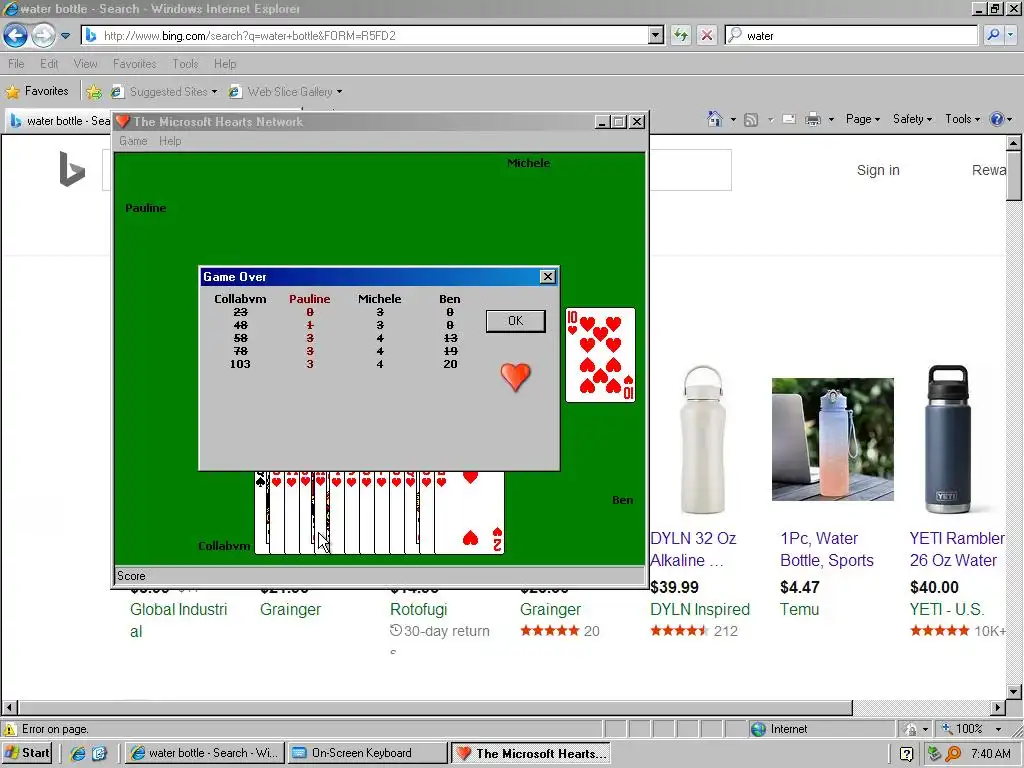The height and width of the screenshot is (768, 1024).
Task: Open the DYLN 32 Oz Alkaline product link
Action: tap(694, 549)
